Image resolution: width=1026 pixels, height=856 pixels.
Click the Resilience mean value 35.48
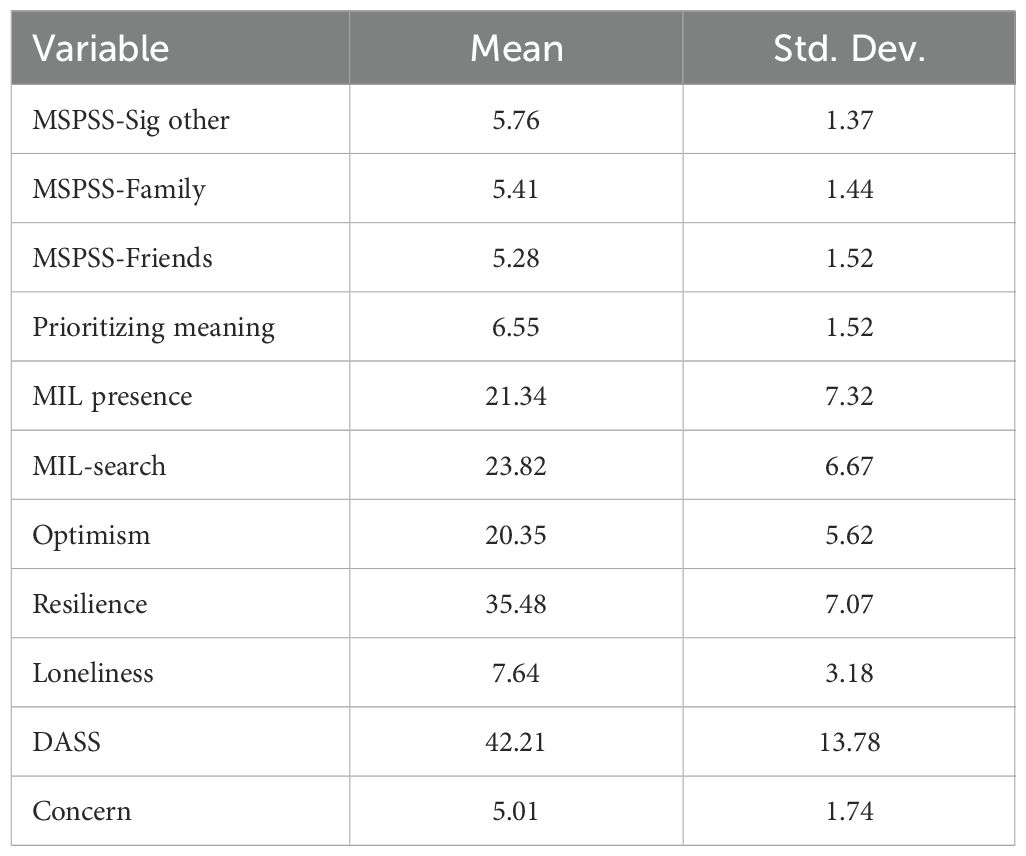[x=516, y=604]
